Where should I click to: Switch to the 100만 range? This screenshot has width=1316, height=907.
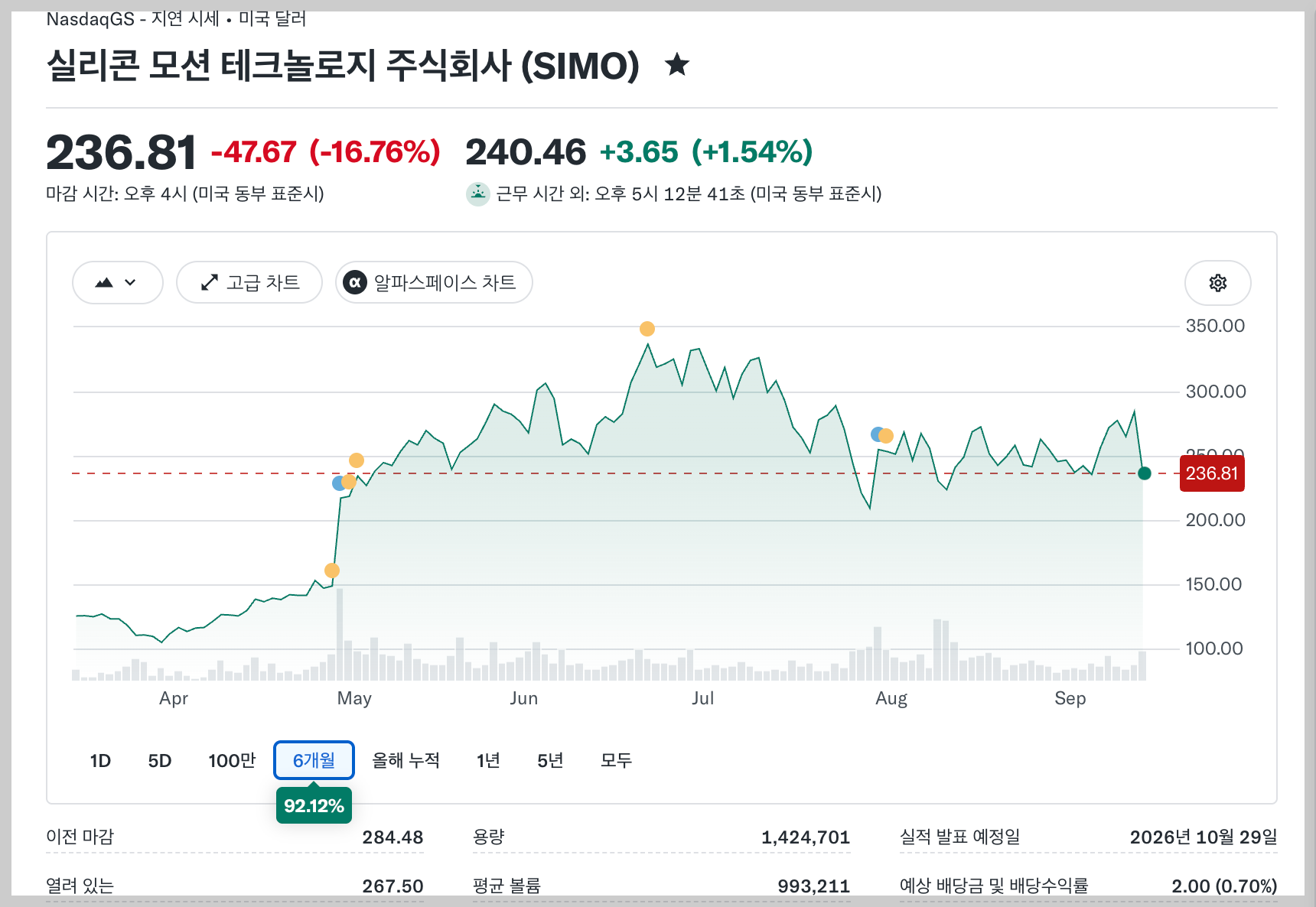click(232, 760)
